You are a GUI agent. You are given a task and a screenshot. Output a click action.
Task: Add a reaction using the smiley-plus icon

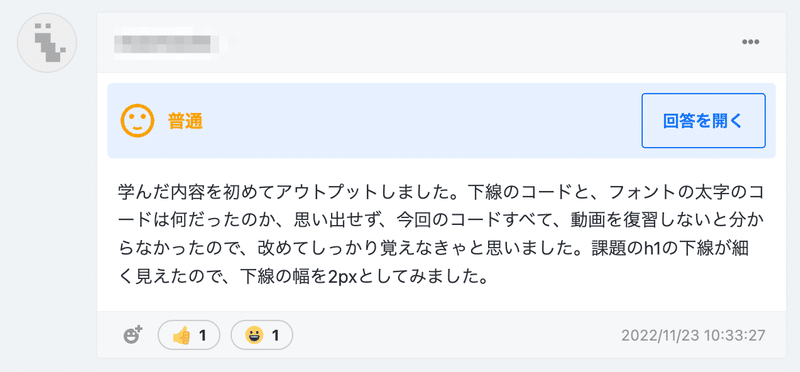pyautogui.click(x=133, y=335)
